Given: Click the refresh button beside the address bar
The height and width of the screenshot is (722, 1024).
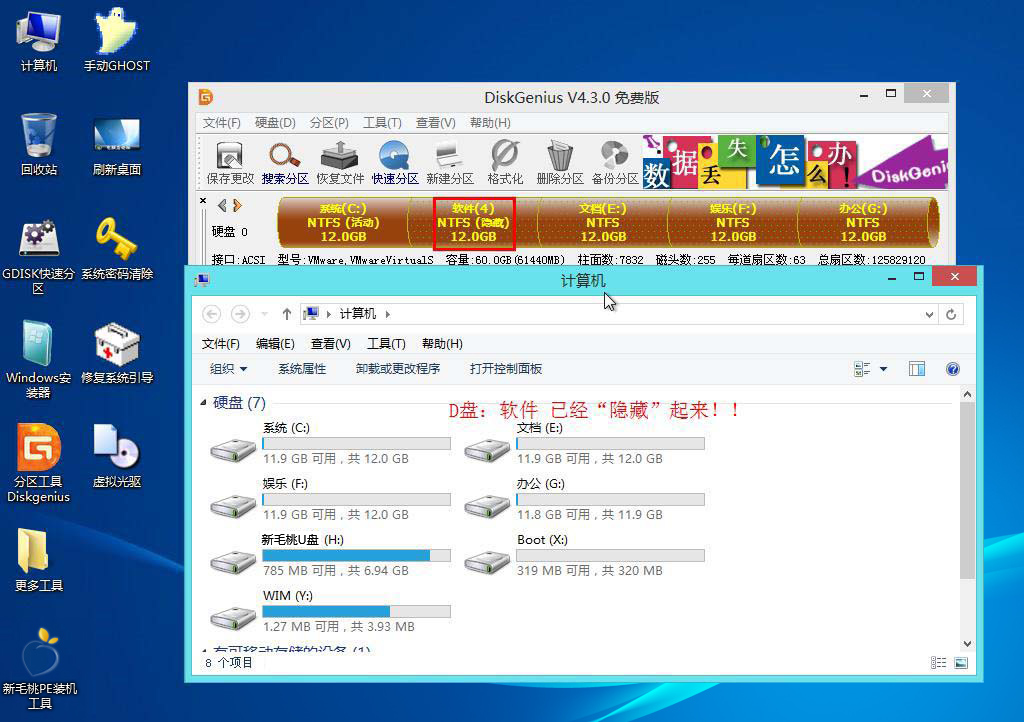Looking at the screenshot, I should coord(951,315).
